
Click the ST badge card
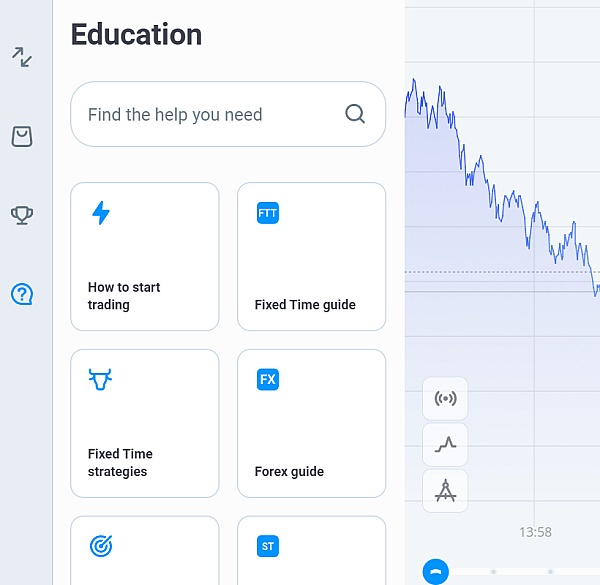pos(311,550)
